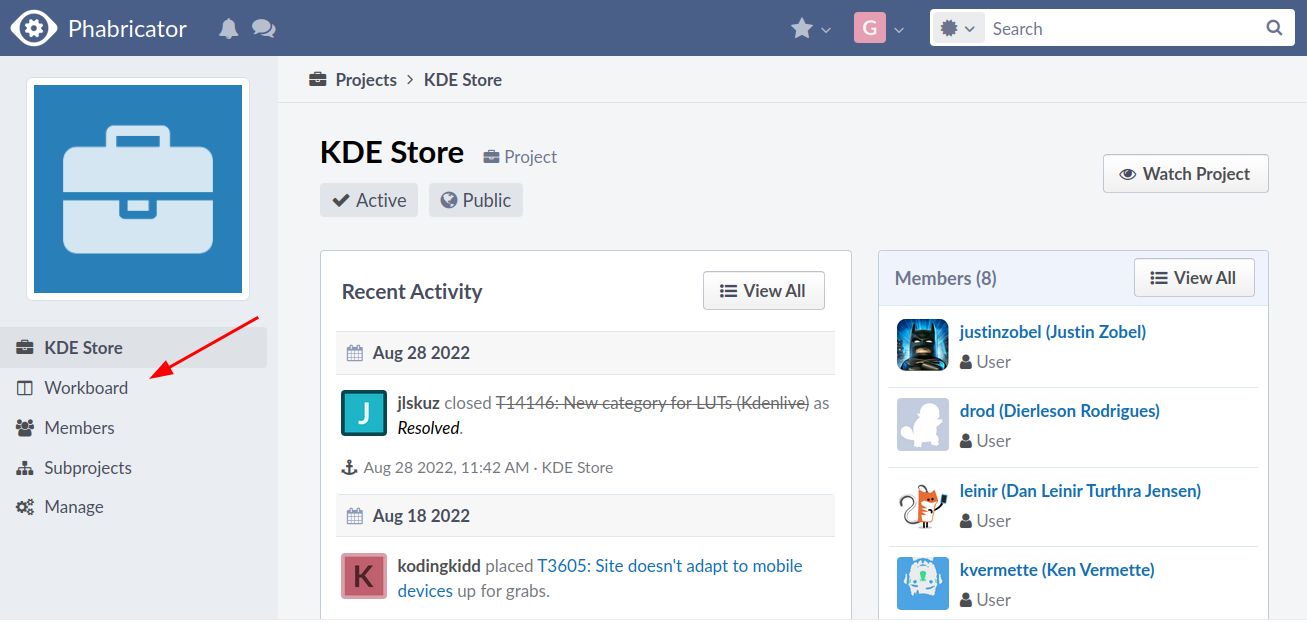Click the magnifier search icon
The image size is (1307, 622).
[1274, 28]
